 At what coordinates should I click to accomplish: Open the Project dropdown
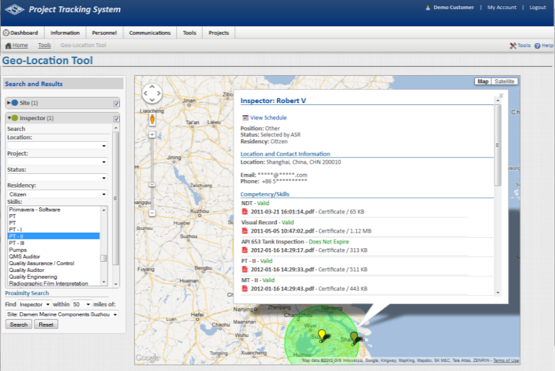[x=57, y=162]
